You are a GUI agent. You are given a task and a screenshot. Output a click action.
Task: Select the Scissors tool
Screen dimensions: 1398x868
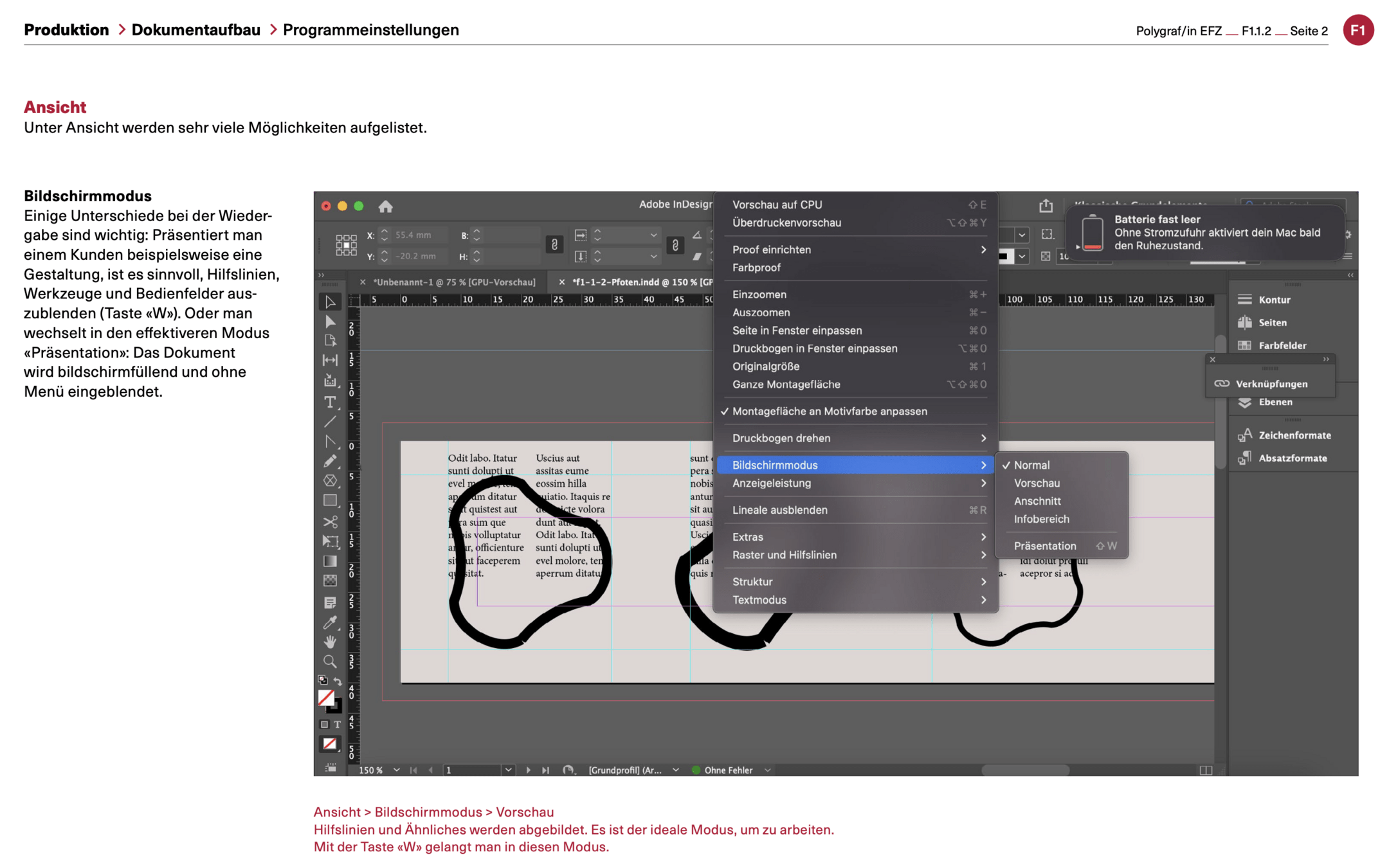tap(330, 521)
